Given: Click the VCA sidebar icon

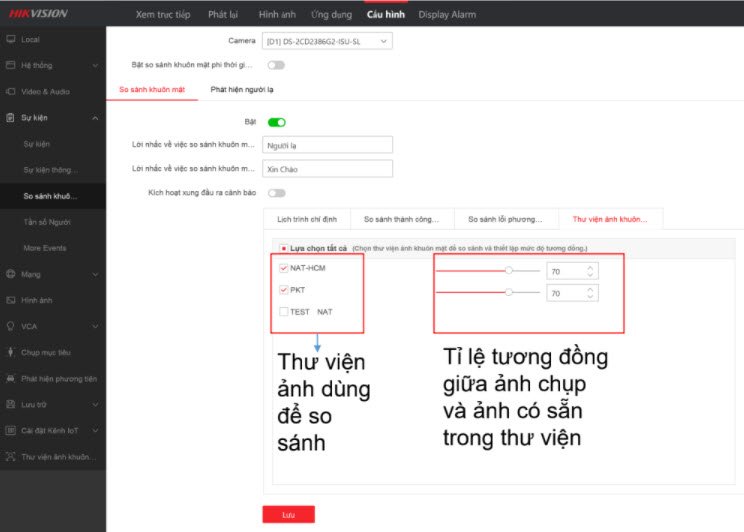Looking at the screenshot, I should (x=11, y=326).
